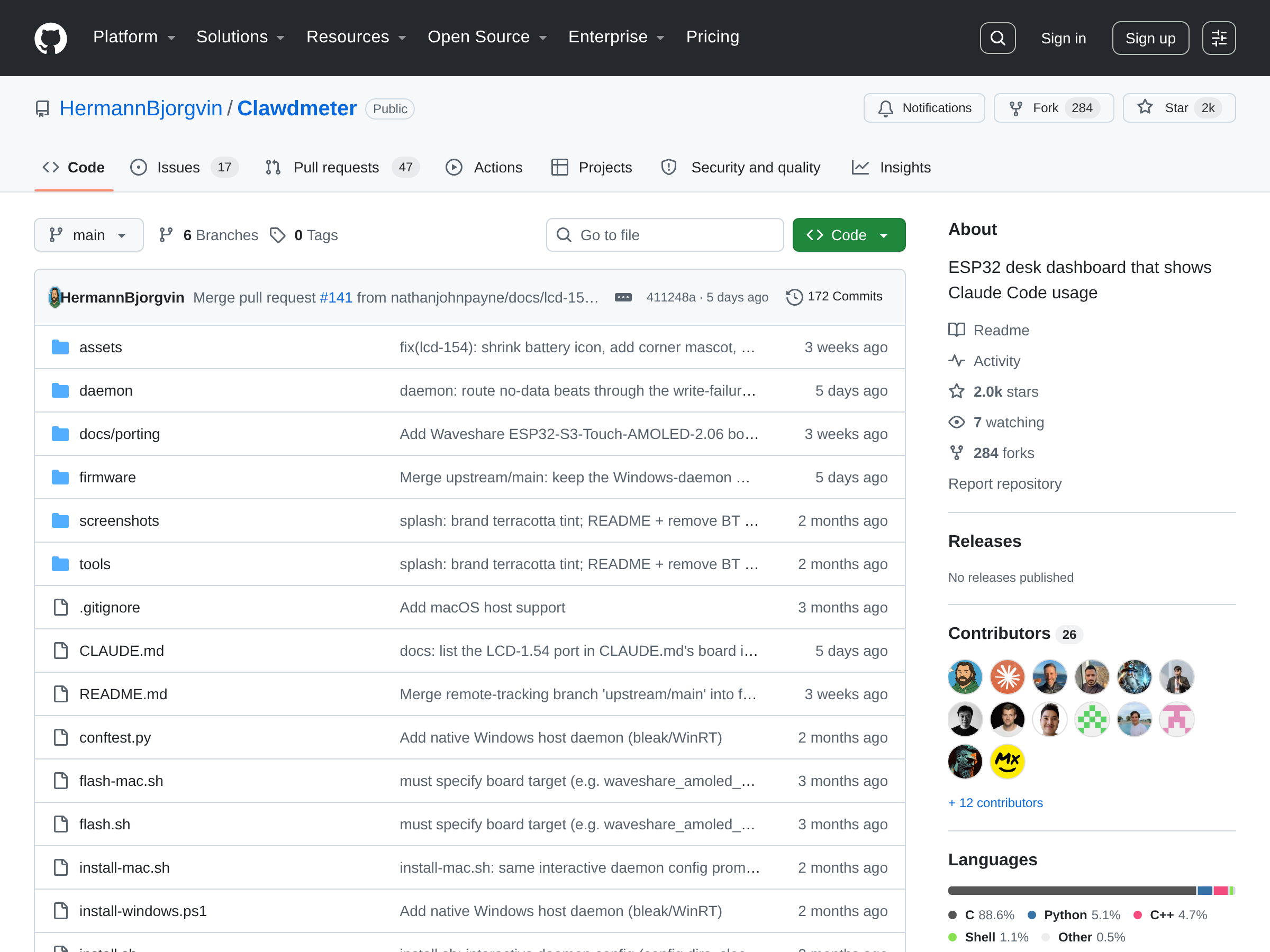This screenshot has height=952, width=1270.
Task: Open the docs/porting folder
Action: point(120,434)
